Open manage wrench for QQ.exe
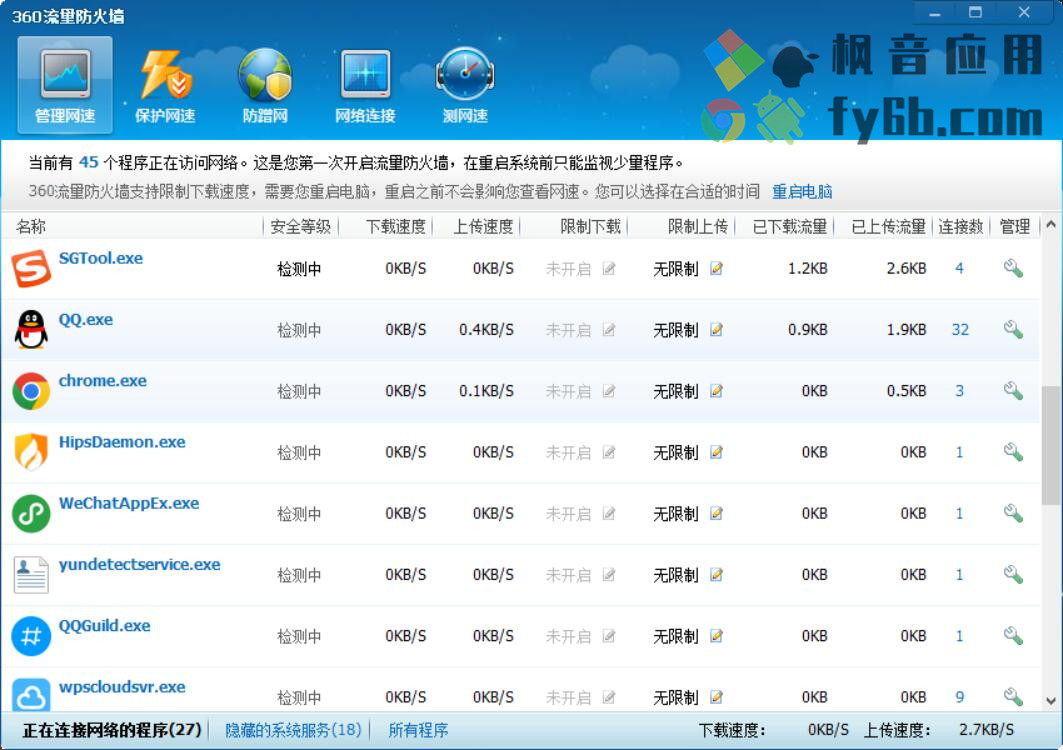The image size is (1063, 750). (1014, 330)
